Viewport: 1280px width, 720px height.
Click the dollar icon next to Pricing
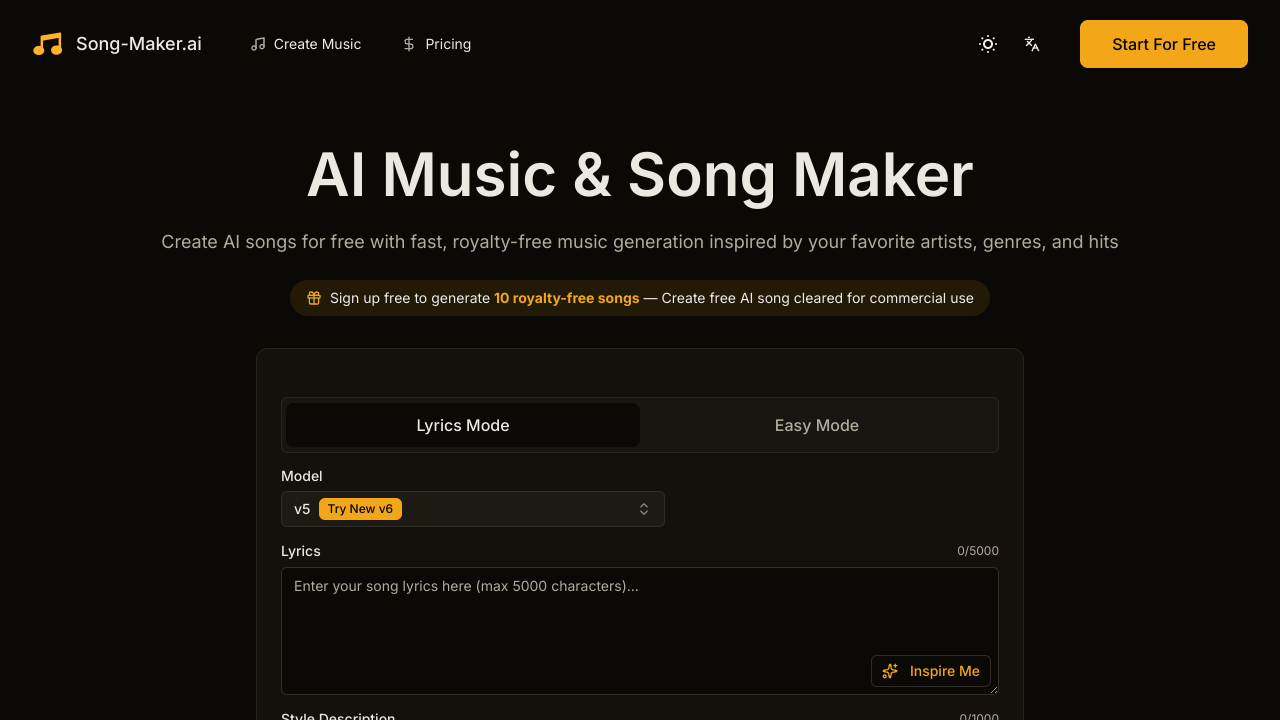[x=408, y=43]
